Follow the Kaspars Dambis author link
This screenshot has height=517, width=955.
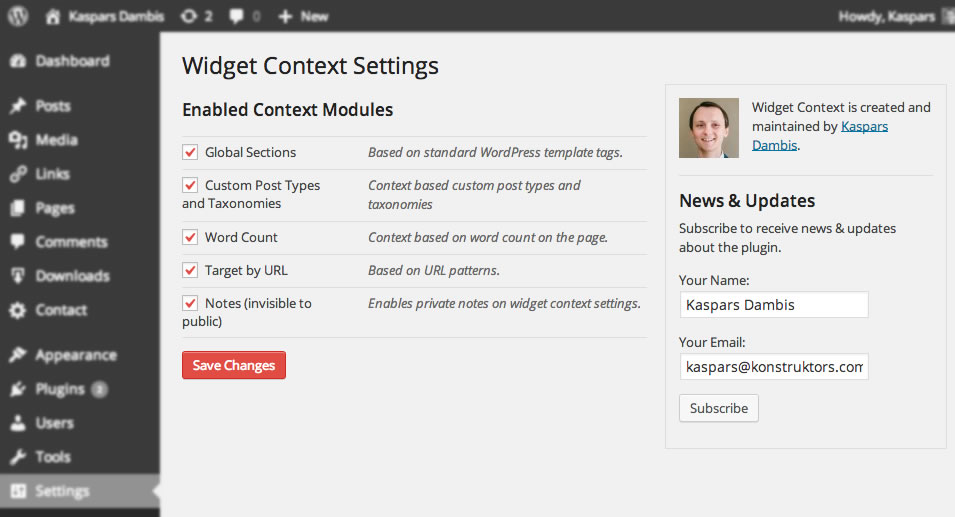pyautogui.click(x=820, y=136)
